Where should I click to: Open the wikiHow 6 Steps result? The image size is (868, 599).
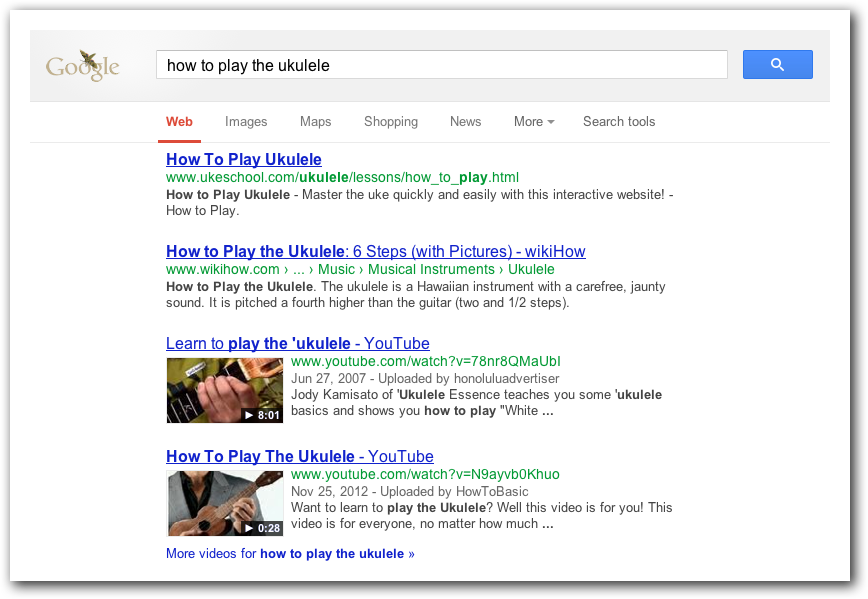pyautogui.click(x=375, y=251)
